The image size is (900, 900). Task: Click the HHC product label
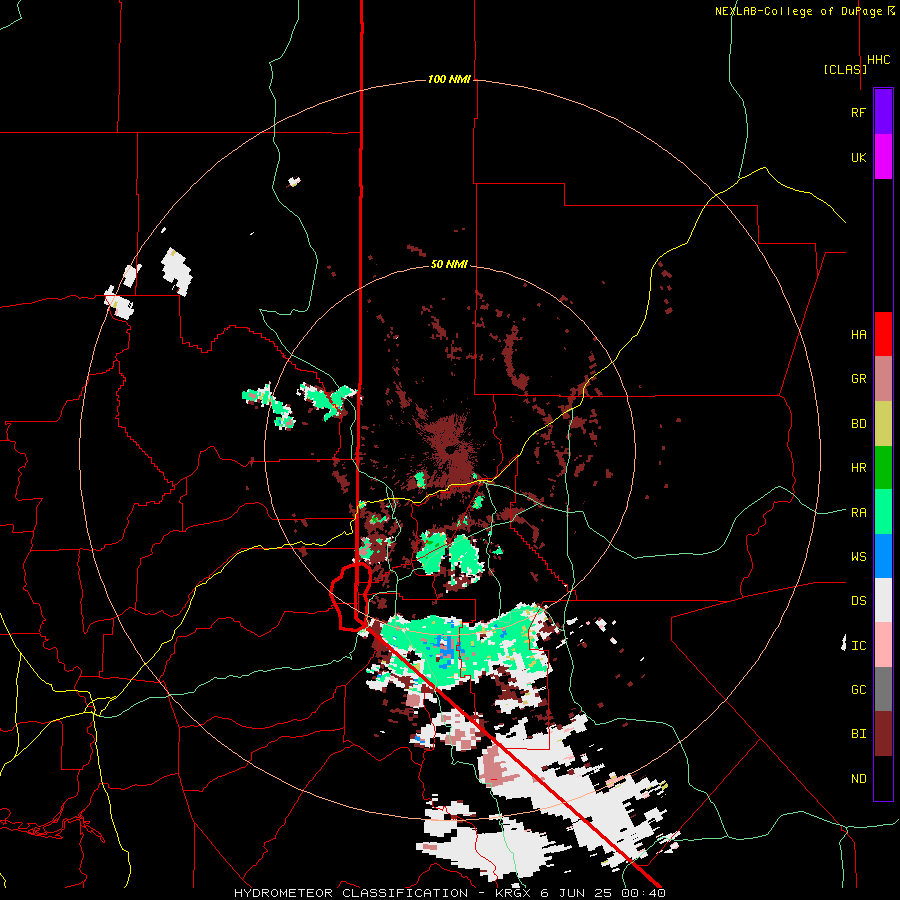[879, 60]
